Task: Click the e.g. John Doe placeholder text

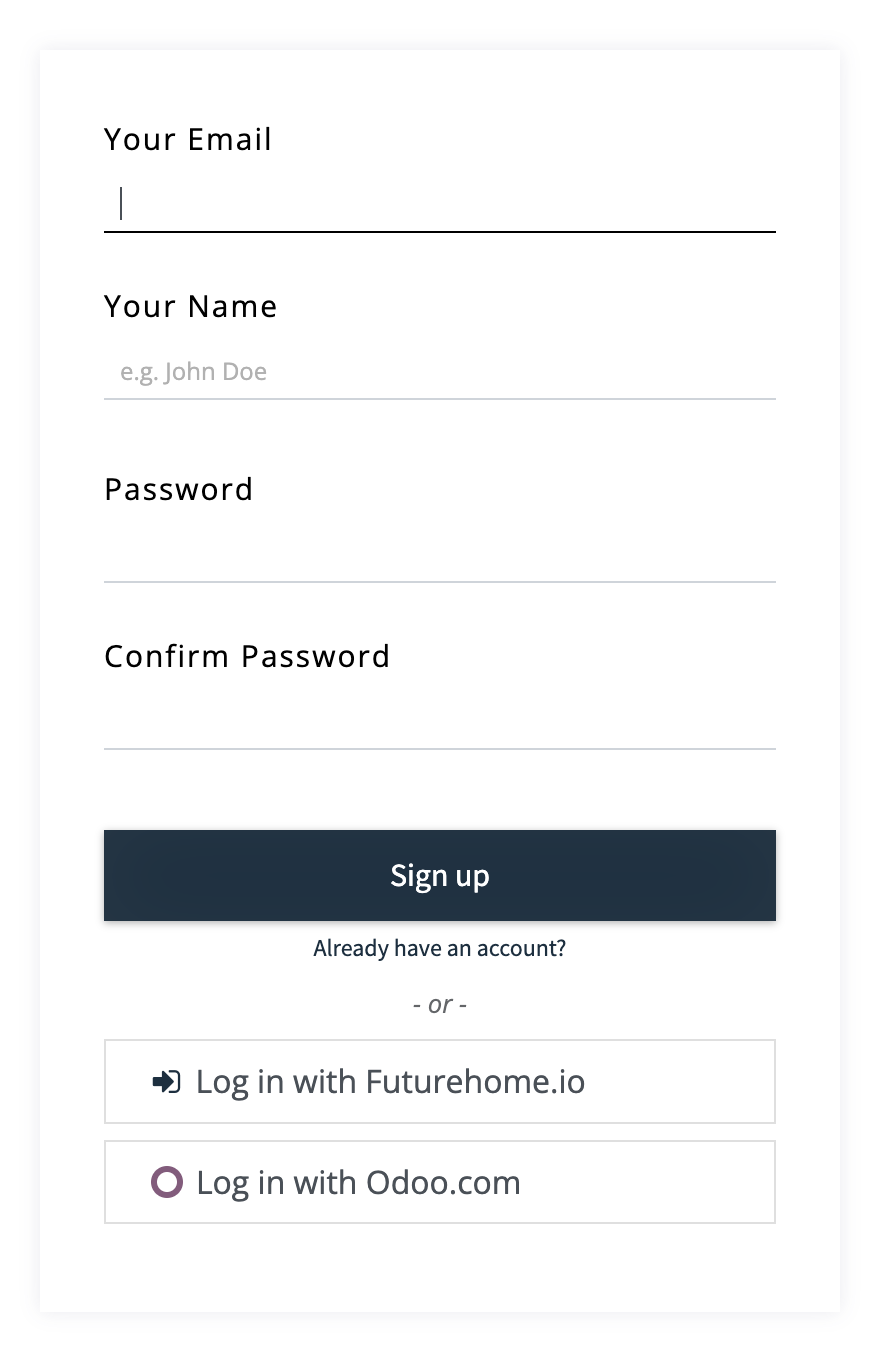Action: click(x=194, y=372)
